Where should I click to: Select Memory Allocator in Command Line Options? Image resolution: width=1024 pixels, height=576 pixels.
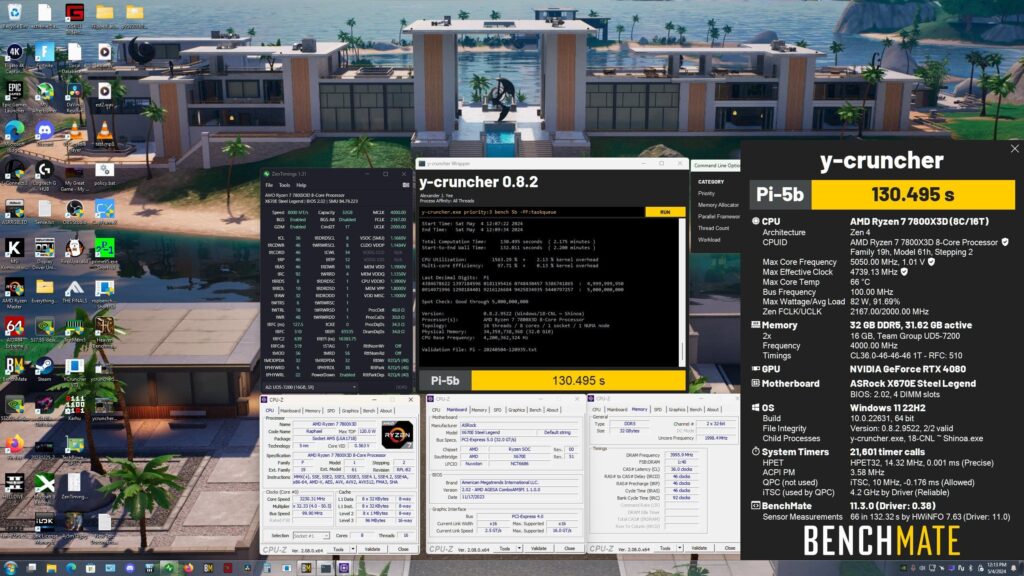[718, 205]
